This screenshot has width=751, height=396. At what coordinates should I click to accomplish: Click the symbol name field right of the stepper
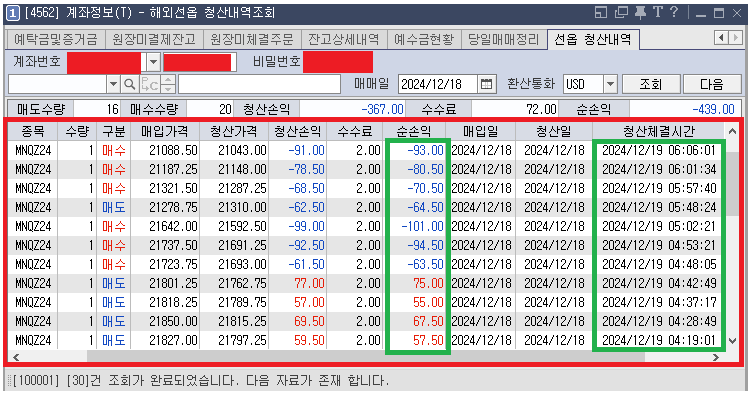[259, 85]
